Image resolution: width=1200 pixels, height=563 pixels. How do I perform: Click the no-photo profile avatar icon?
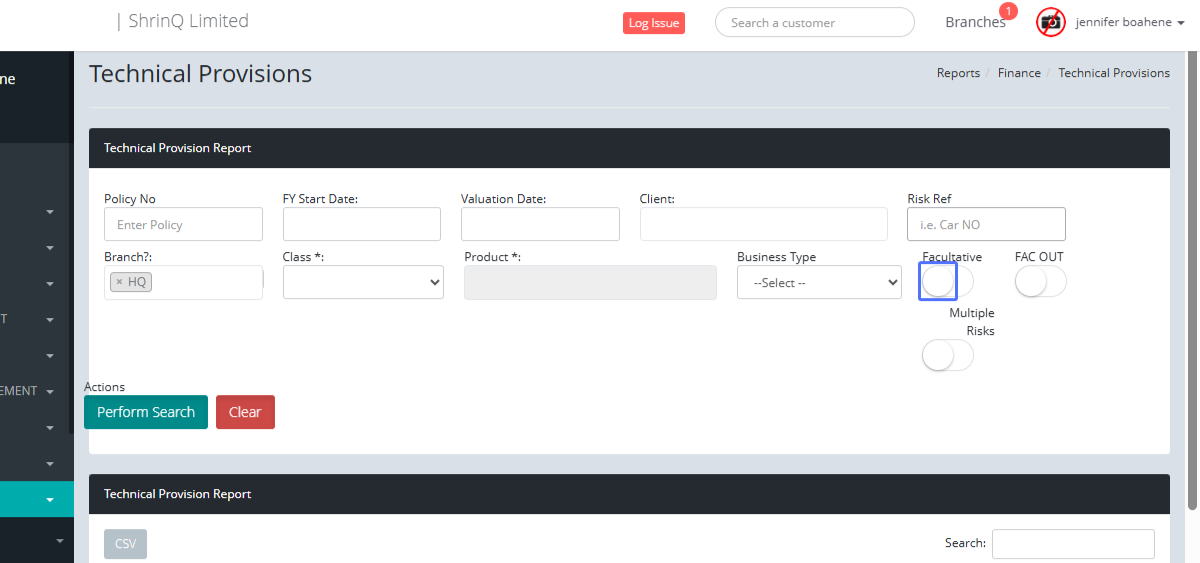[x=1051, y=22]
